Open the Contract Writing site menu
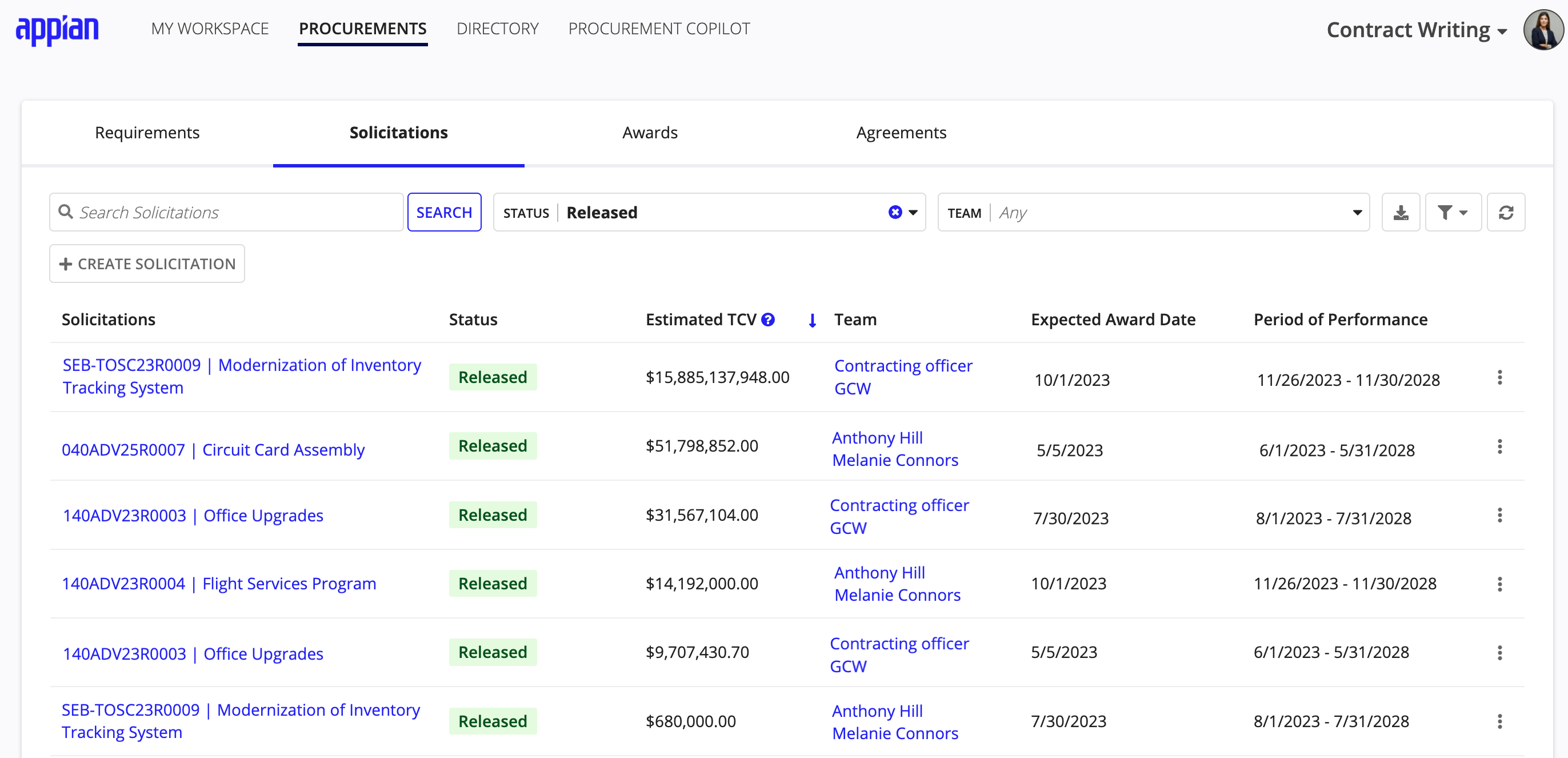Screen dimensions: 1568x758 click(1417, 30)
